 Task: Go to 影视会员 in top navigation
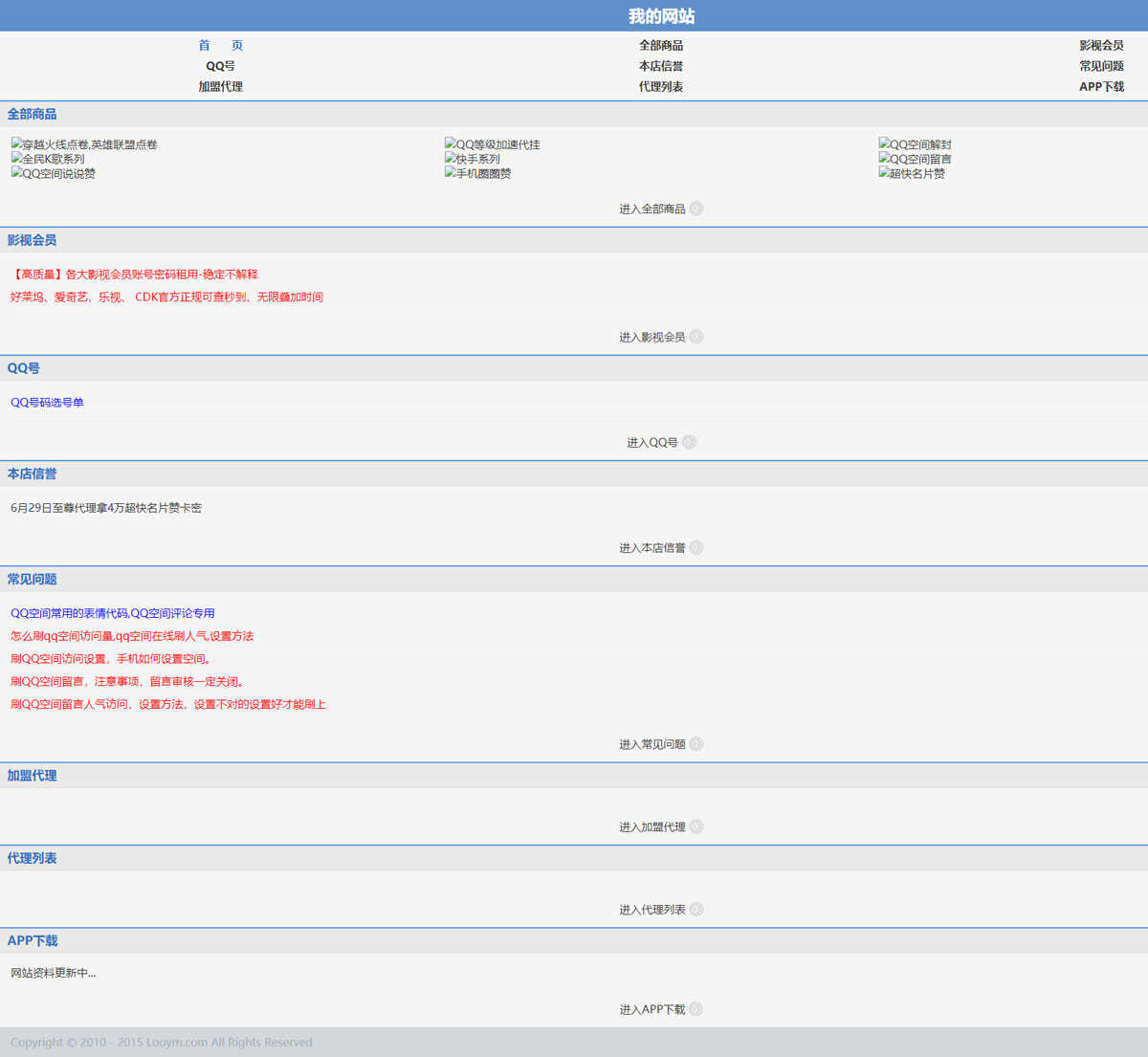point(1101,45)
